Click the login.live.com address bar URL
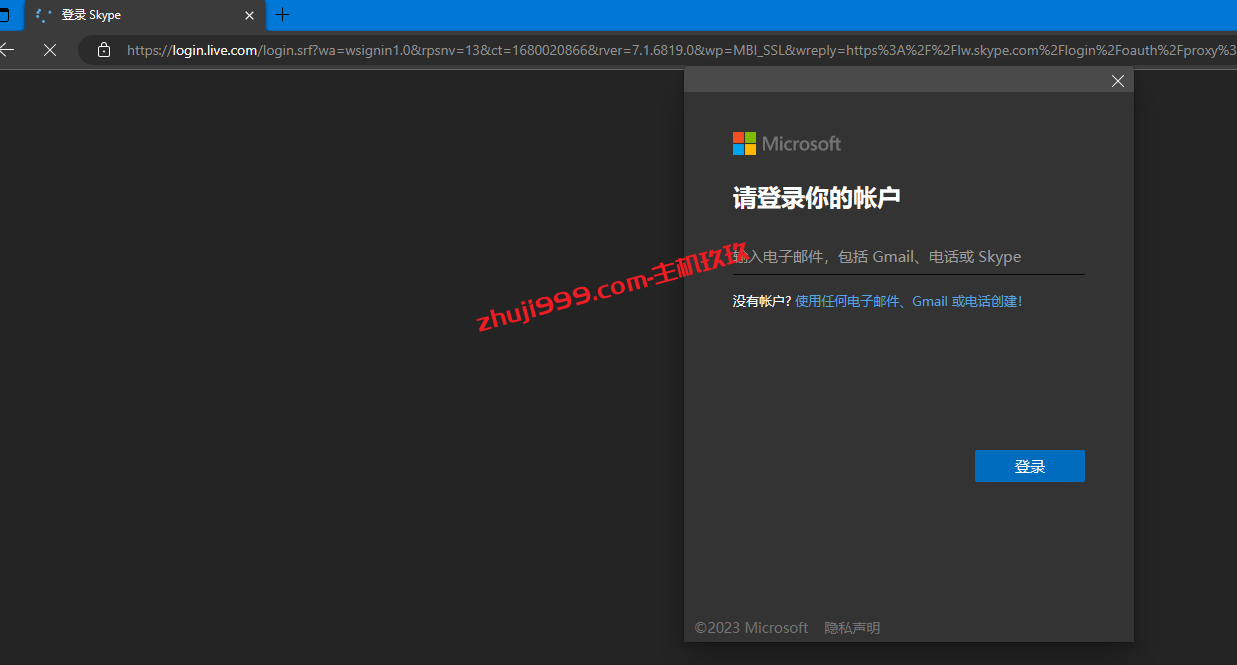 [x=680, y=49]
